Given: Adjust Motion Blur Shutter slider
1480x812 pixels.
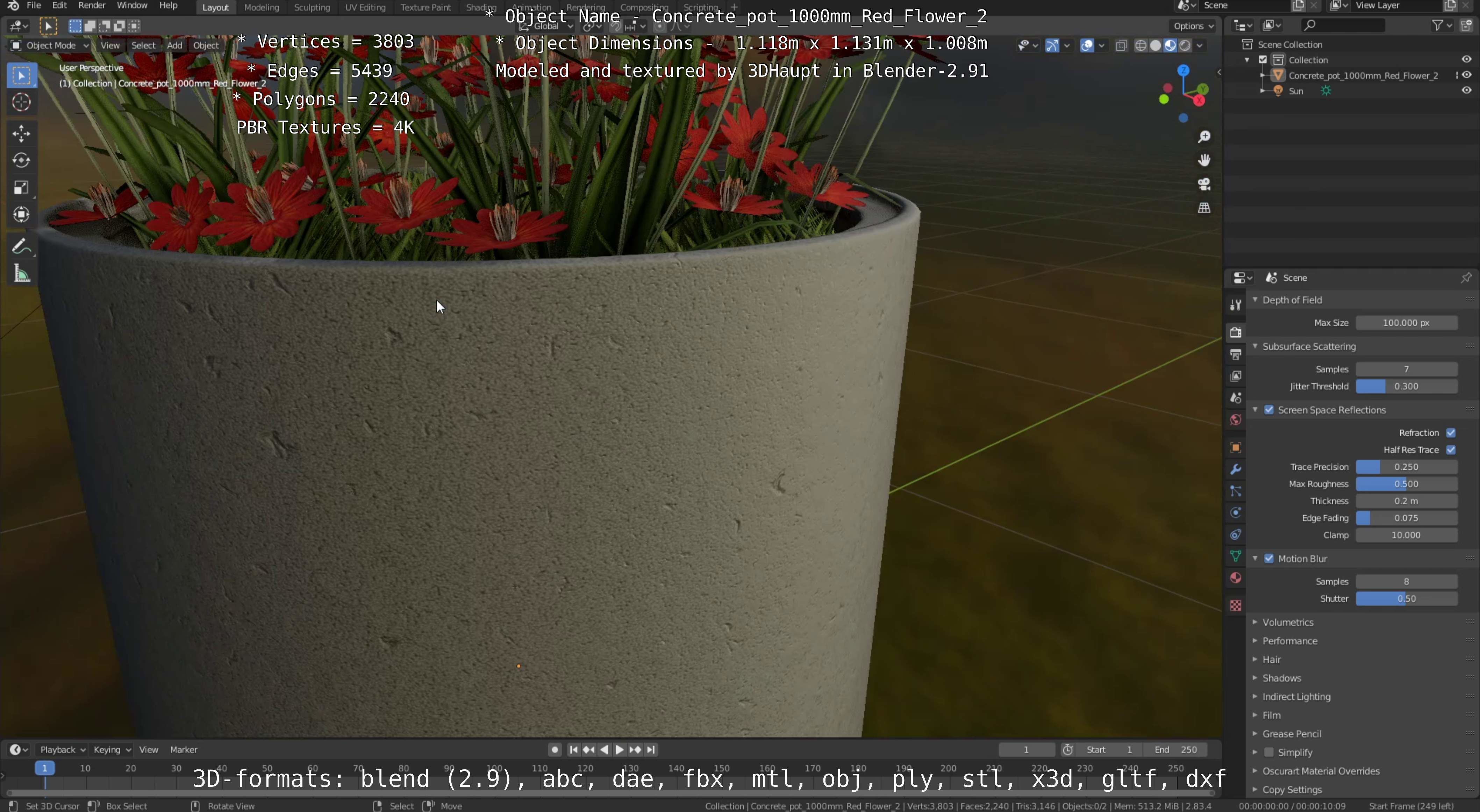Looking at the screenshot, I should tap(1407, 599).
